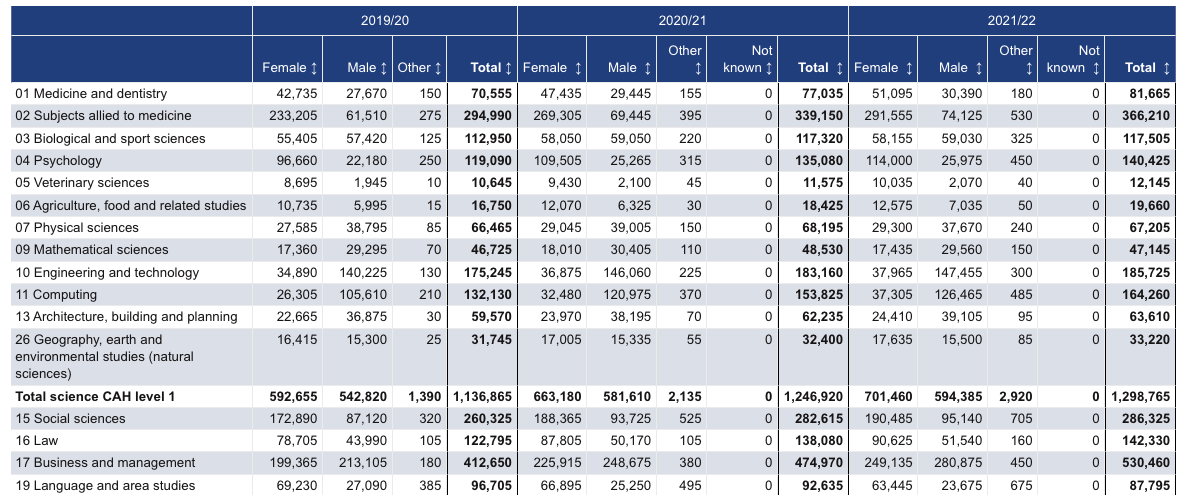
Task: Sort by 2021/22 Male column arrow icon
Action: tap(979, 68)
